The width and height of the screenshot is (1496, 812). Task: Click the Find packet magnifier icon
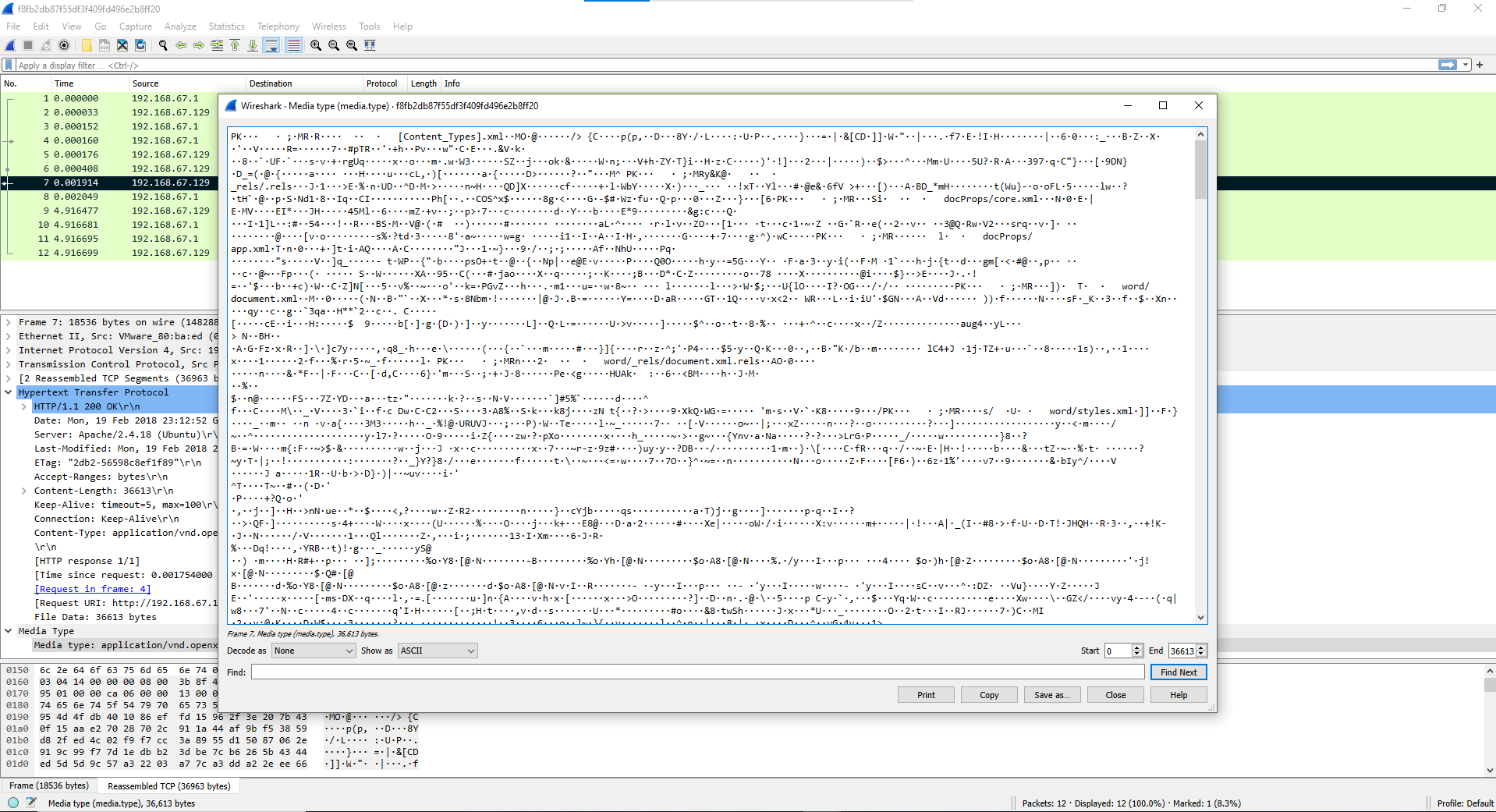pyautogui.click(x=163, y=45)
